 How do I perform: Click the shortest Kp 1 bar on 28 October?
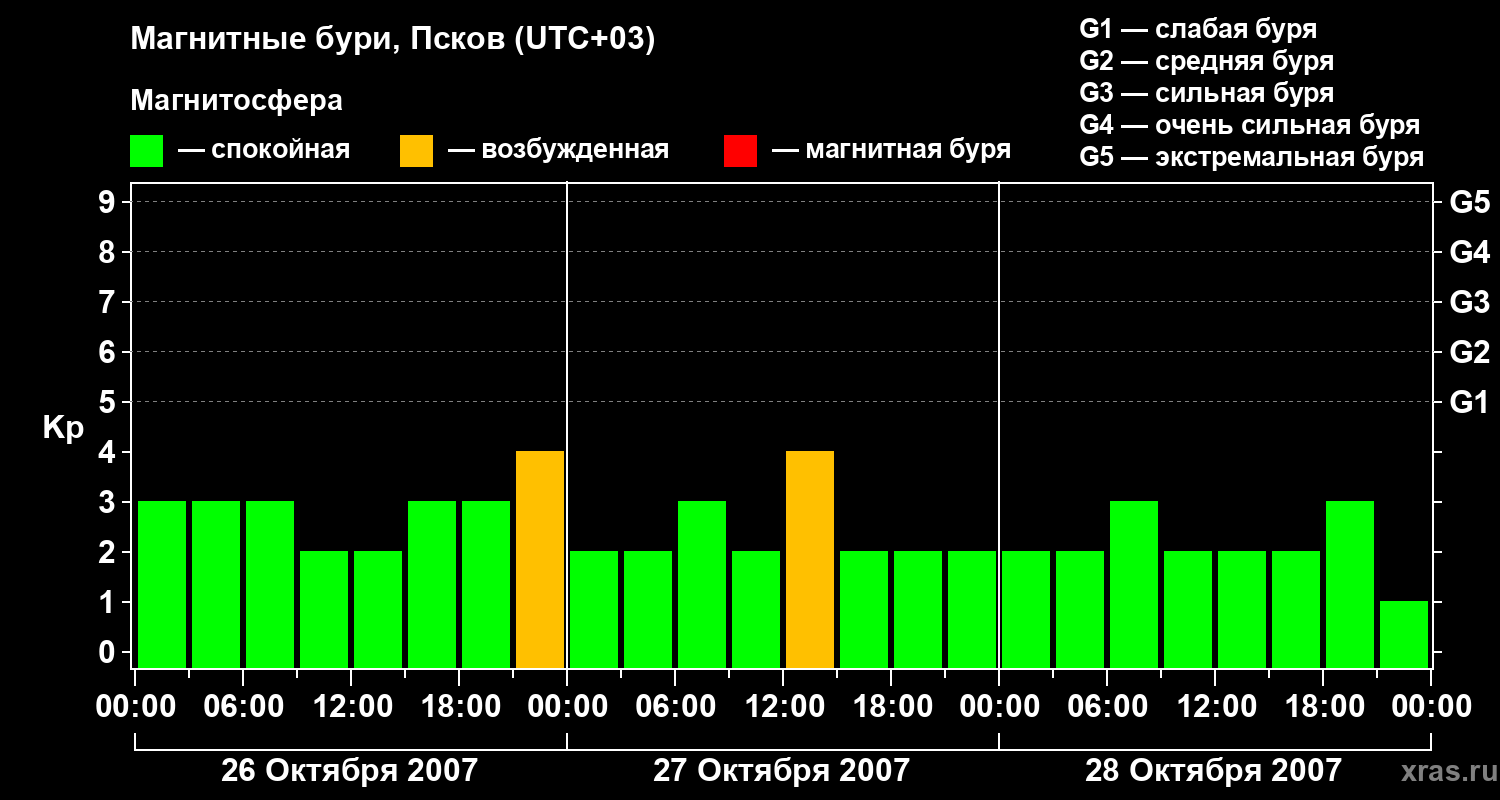[1404, 634]
